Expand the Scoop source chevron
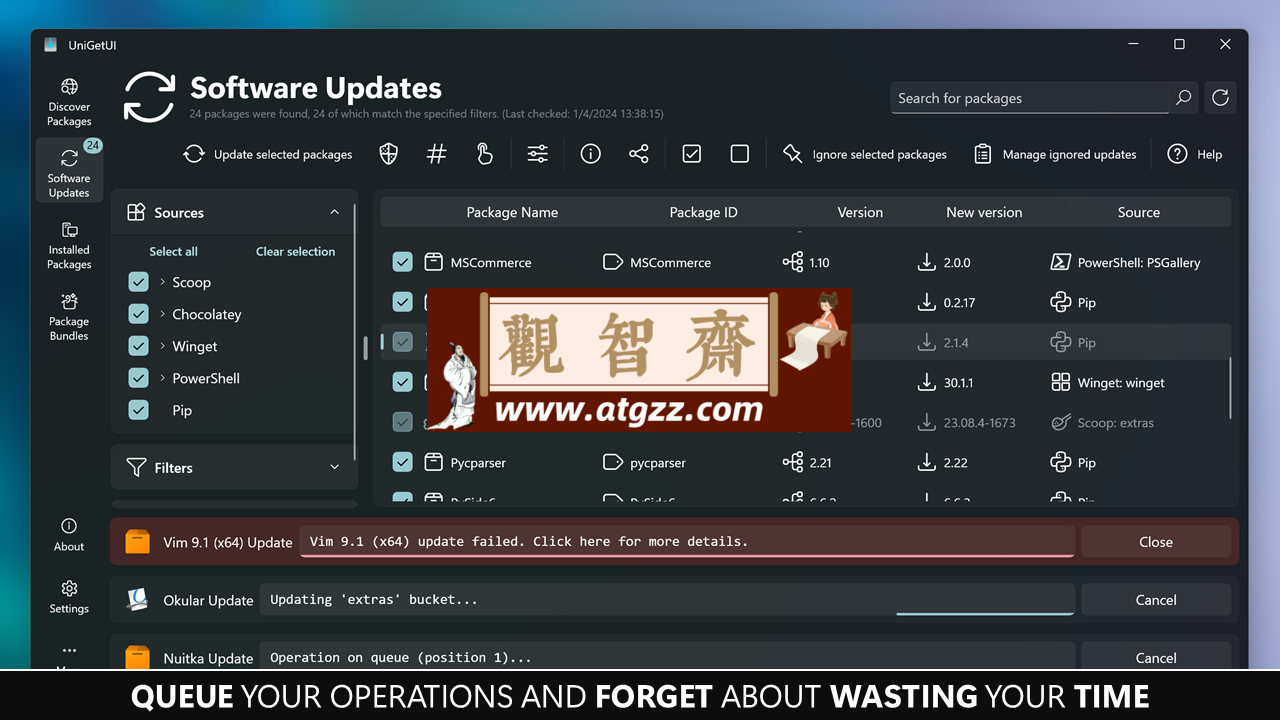1280x720 pixels. (x=162, y=282)
